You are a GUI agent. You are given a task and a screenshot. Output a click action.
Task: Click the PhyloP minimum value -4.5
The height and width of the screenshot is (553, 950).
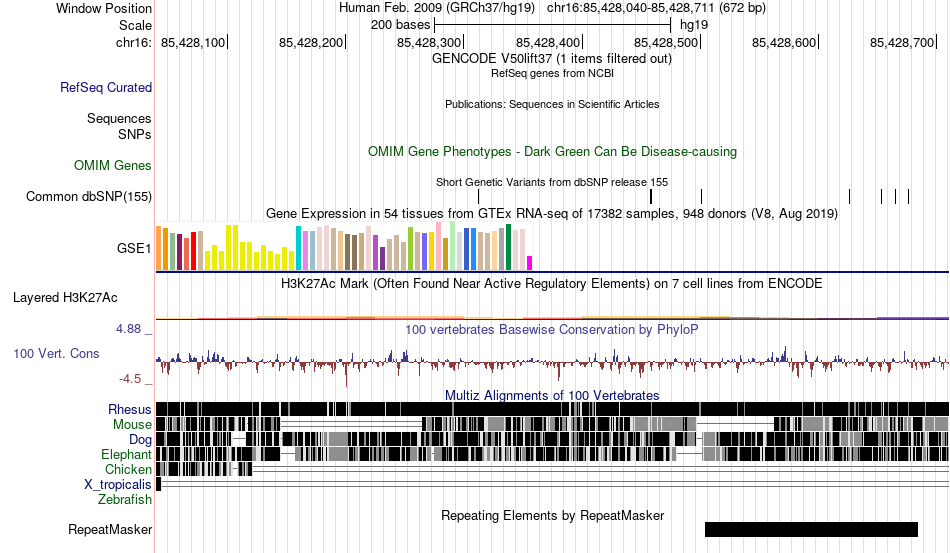click(x=130, y=379)
